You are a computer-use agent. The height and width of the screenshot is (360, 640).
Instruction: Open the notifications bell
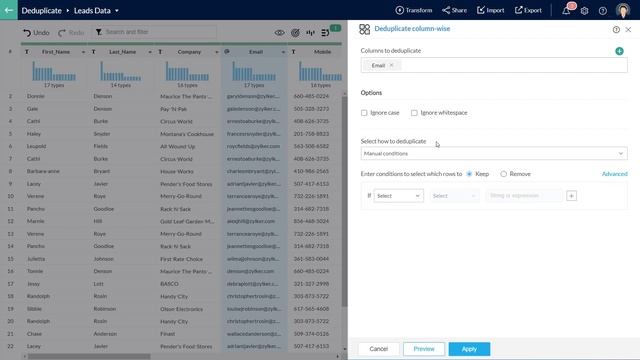click(x=567, y=10)
